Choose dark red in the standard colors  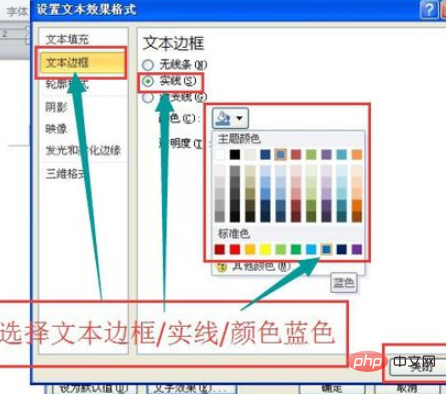(220, 249)
